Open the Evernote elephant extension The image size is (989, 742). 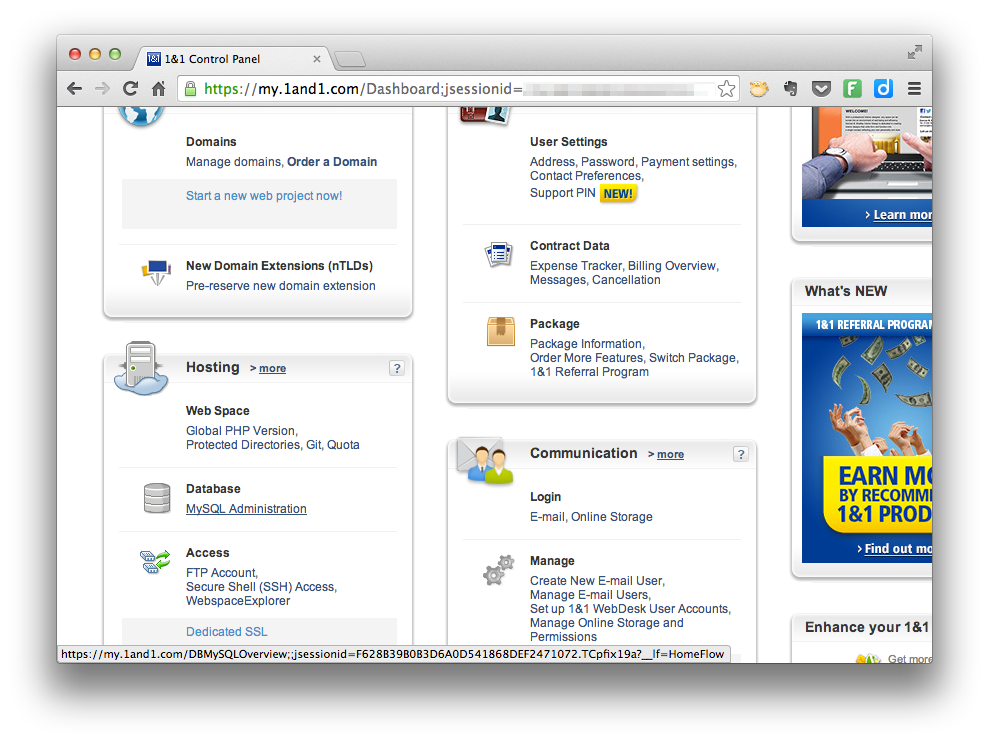coord(790,89)
